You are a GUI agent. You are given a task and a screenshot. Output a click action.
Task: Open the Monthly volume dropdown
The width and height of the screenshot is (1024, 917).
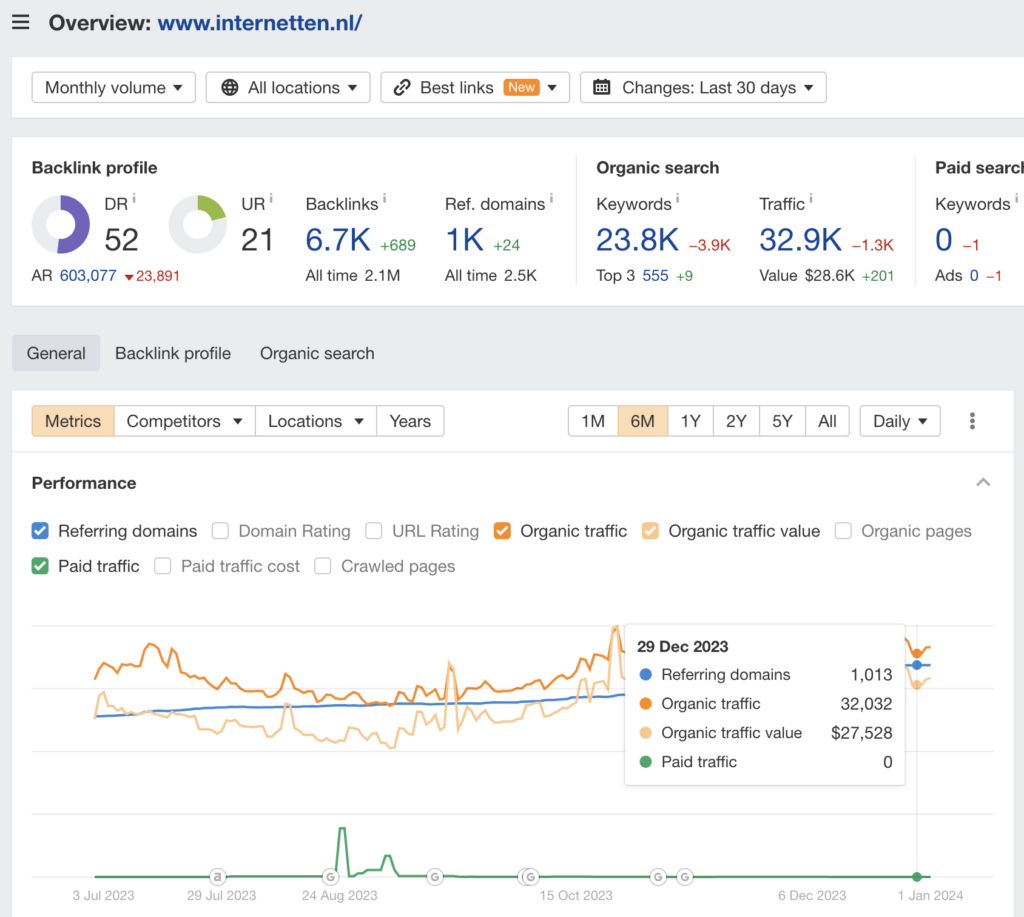pos(113,88)
